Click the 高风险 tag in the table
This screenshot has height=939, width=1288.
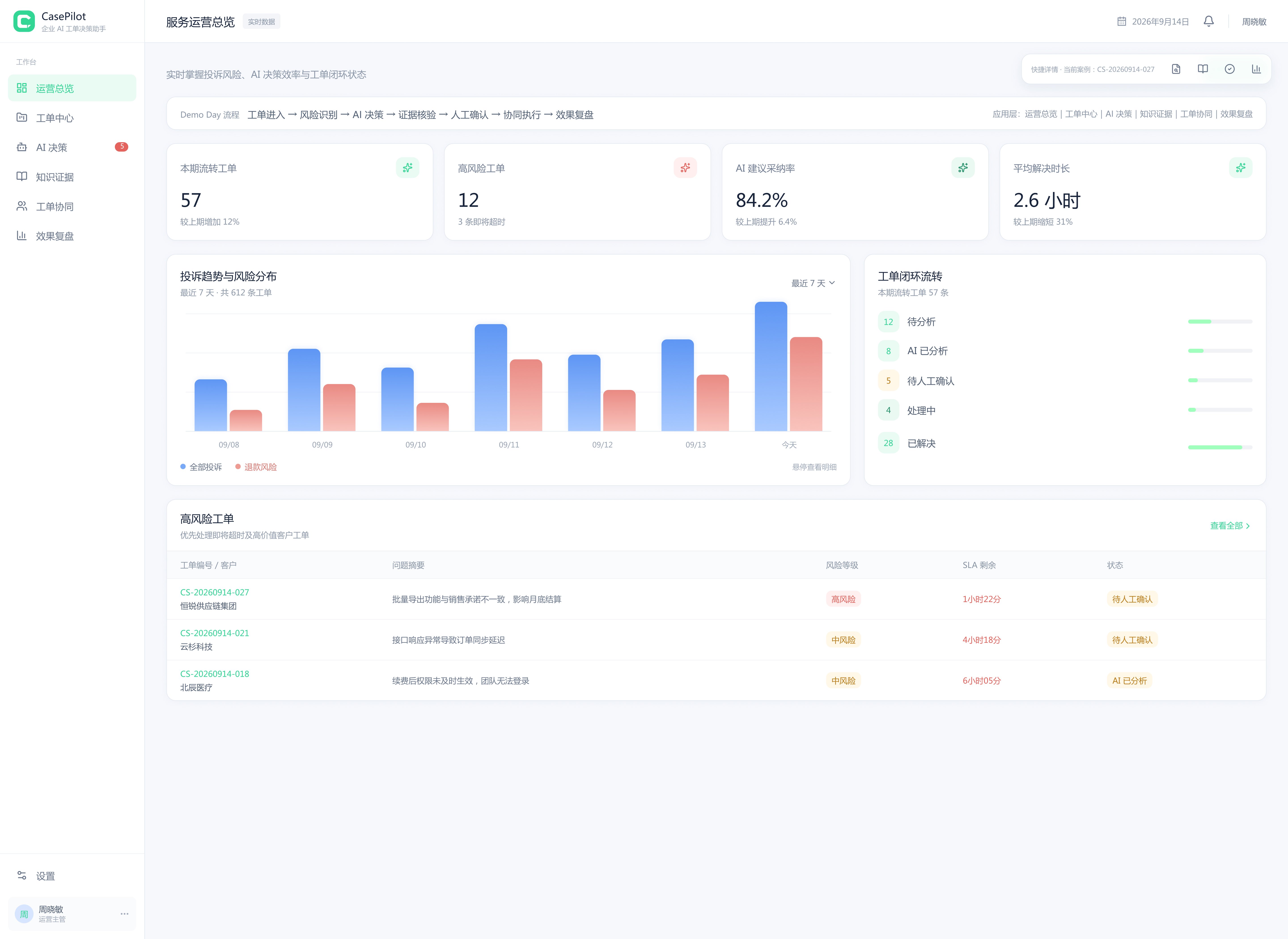pyautogui.click(x=843, y=599)
